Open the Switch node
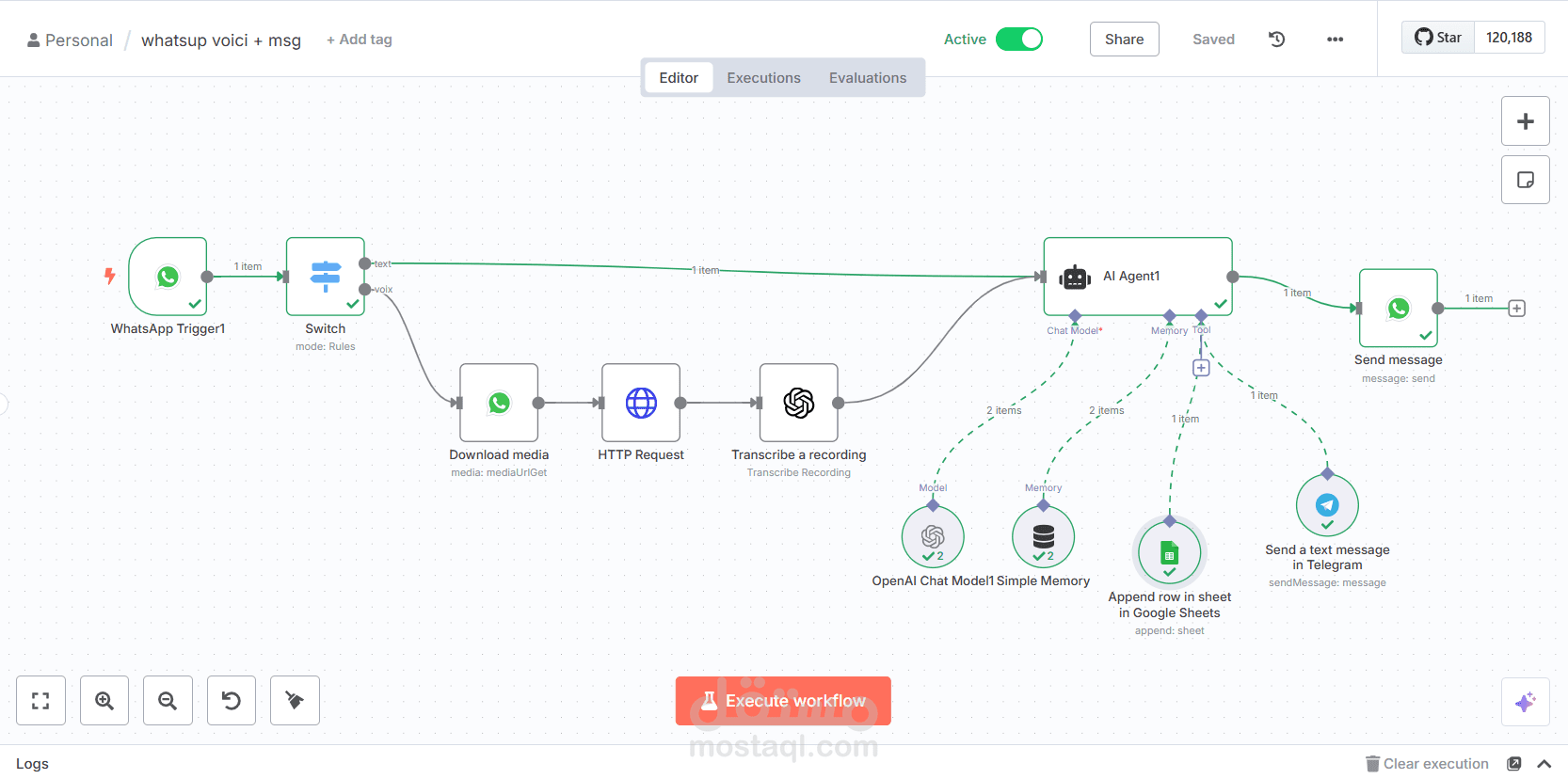This screenshot has width=1568, height=779. (x=326, y=276)
